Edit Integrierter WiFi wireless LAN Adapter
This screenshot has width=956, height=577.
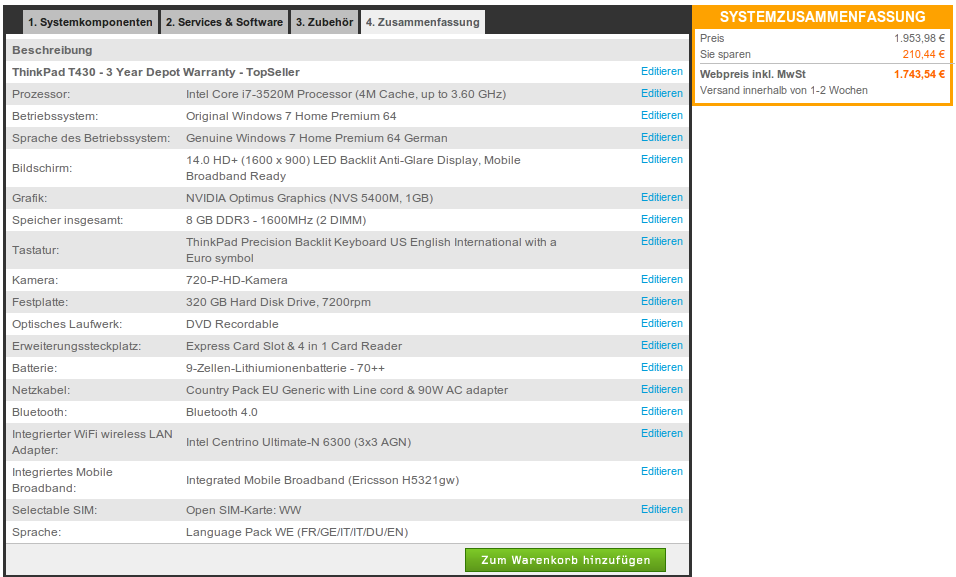(x=662, y=433)
